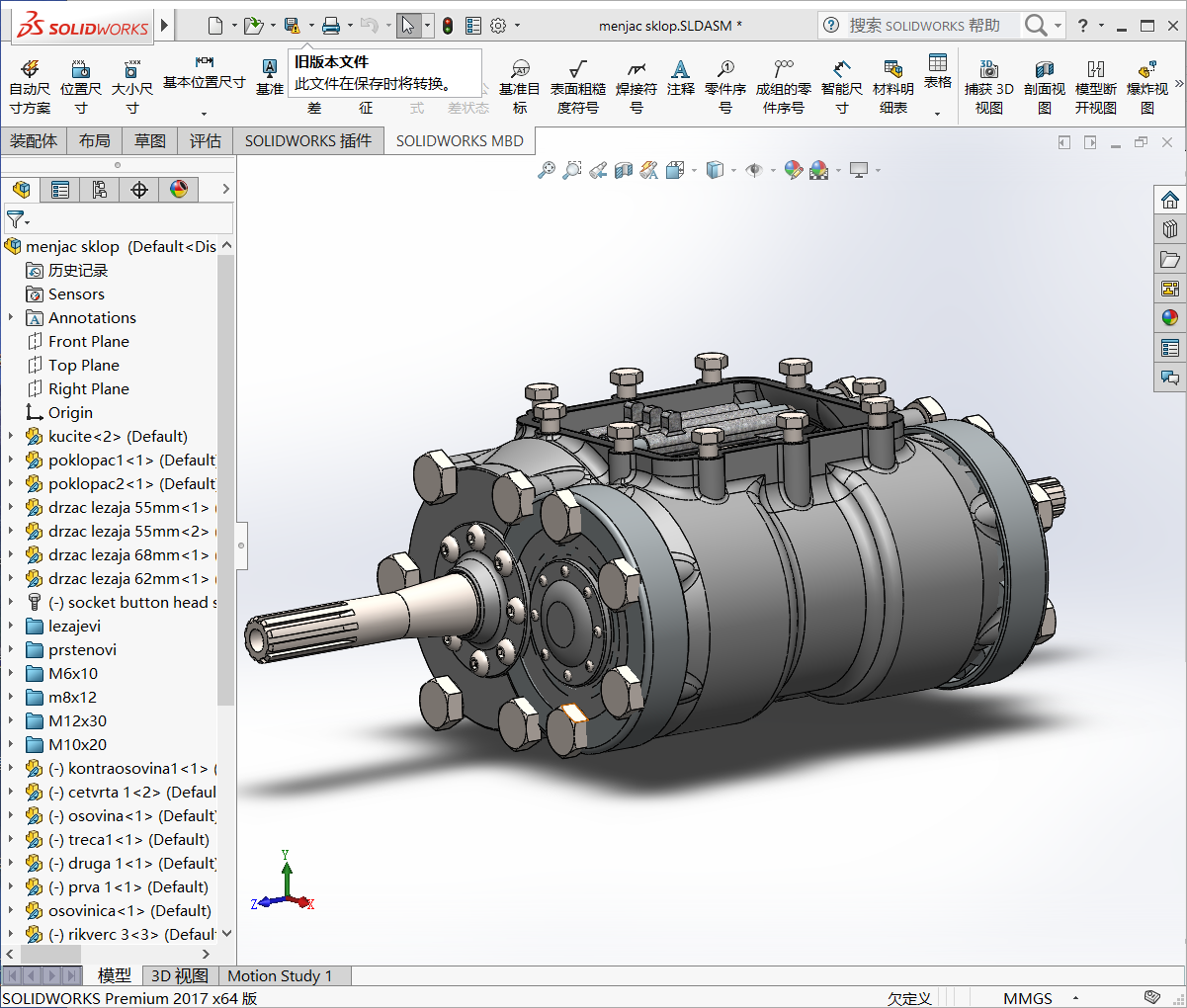Click the Edit Appearance color ball icon

click(x=793, y=171)
